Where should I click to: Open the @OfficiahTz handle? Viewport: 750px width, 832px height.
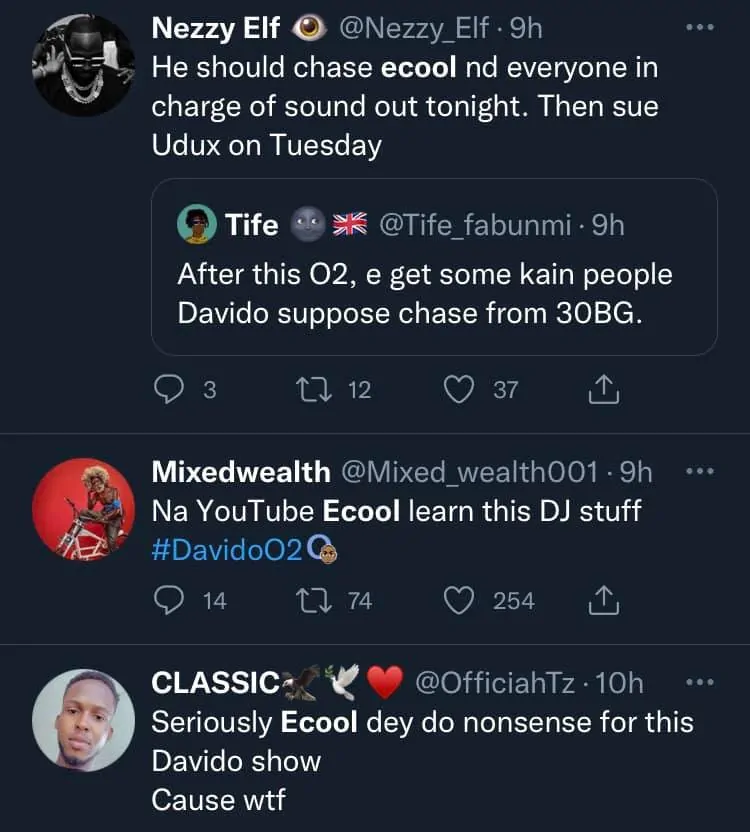click(494, 683)
